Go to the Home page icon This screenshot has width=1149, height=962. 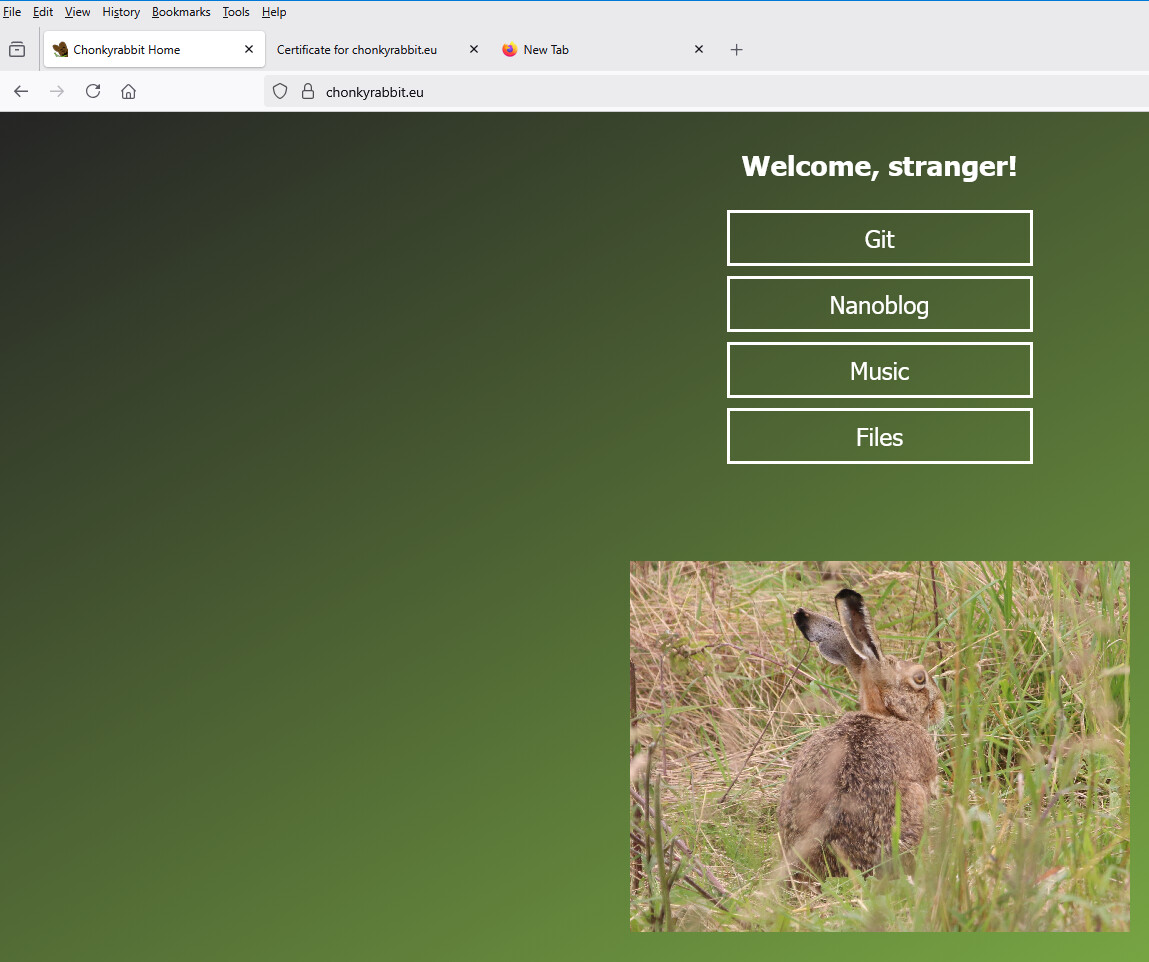(x=128, y=92)
